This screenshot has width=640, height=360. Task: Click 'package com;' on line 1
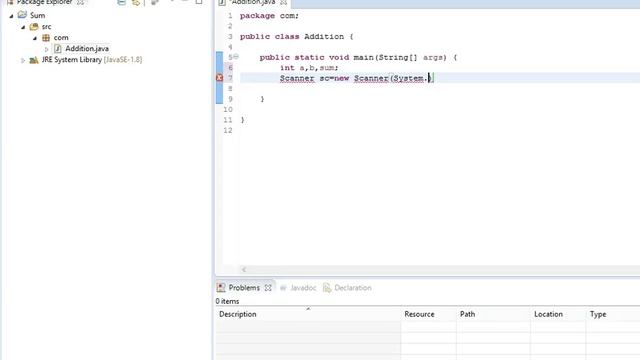coord(269,16)
